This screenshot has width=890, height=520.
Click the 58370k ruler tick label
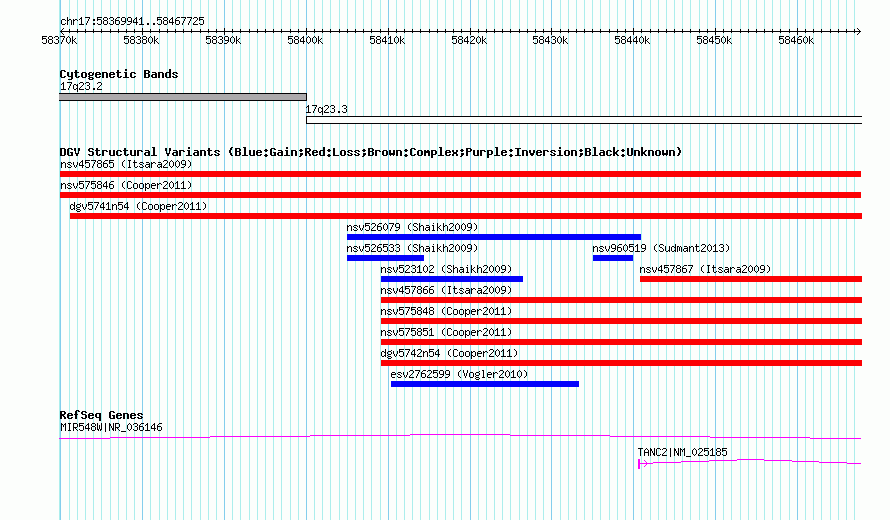(x=60, y=40)
